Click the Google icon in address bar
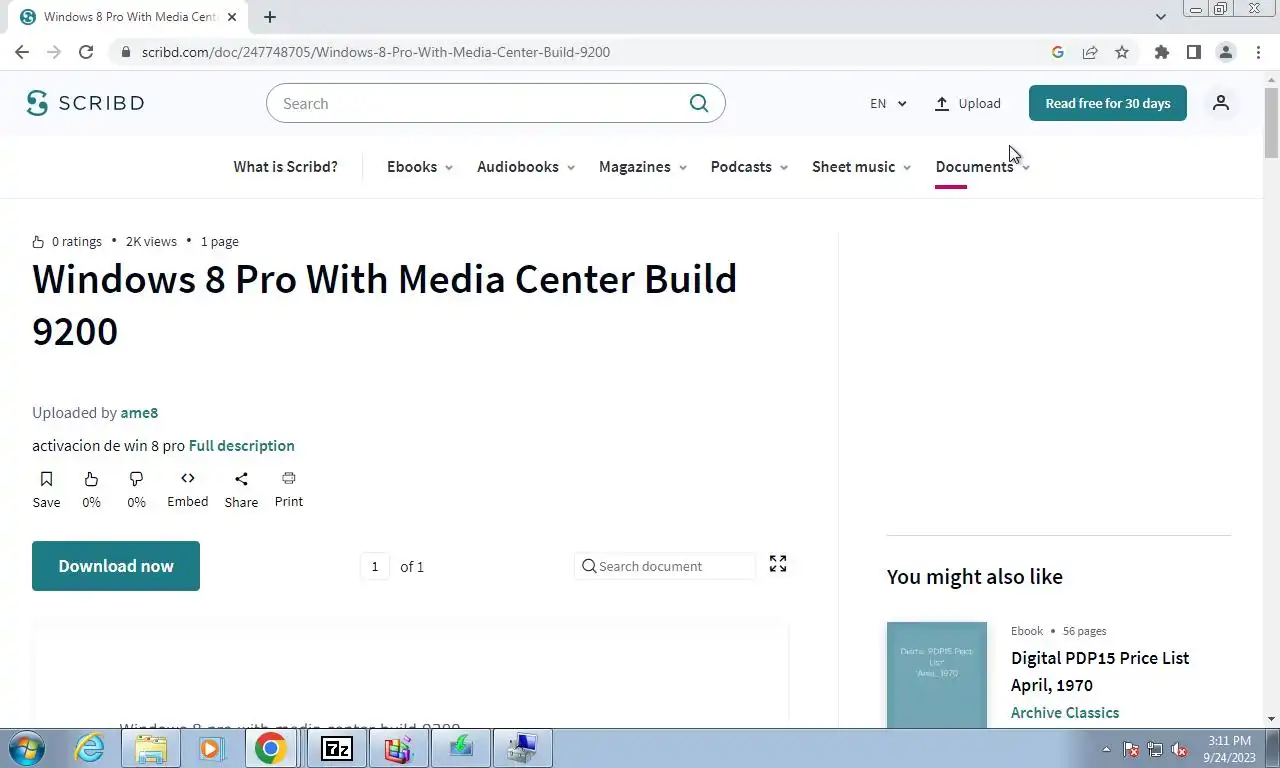This screenshot has height=768, width=1280. (x=1058, y=52)
